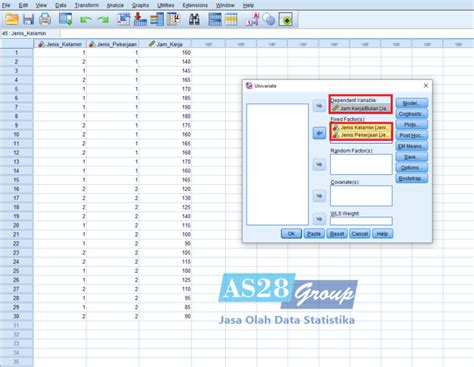Click the Jam_Kerja cell showing 85
Image resolution: width=474 pixels, height=367 pixels.
tap(165, 307)
